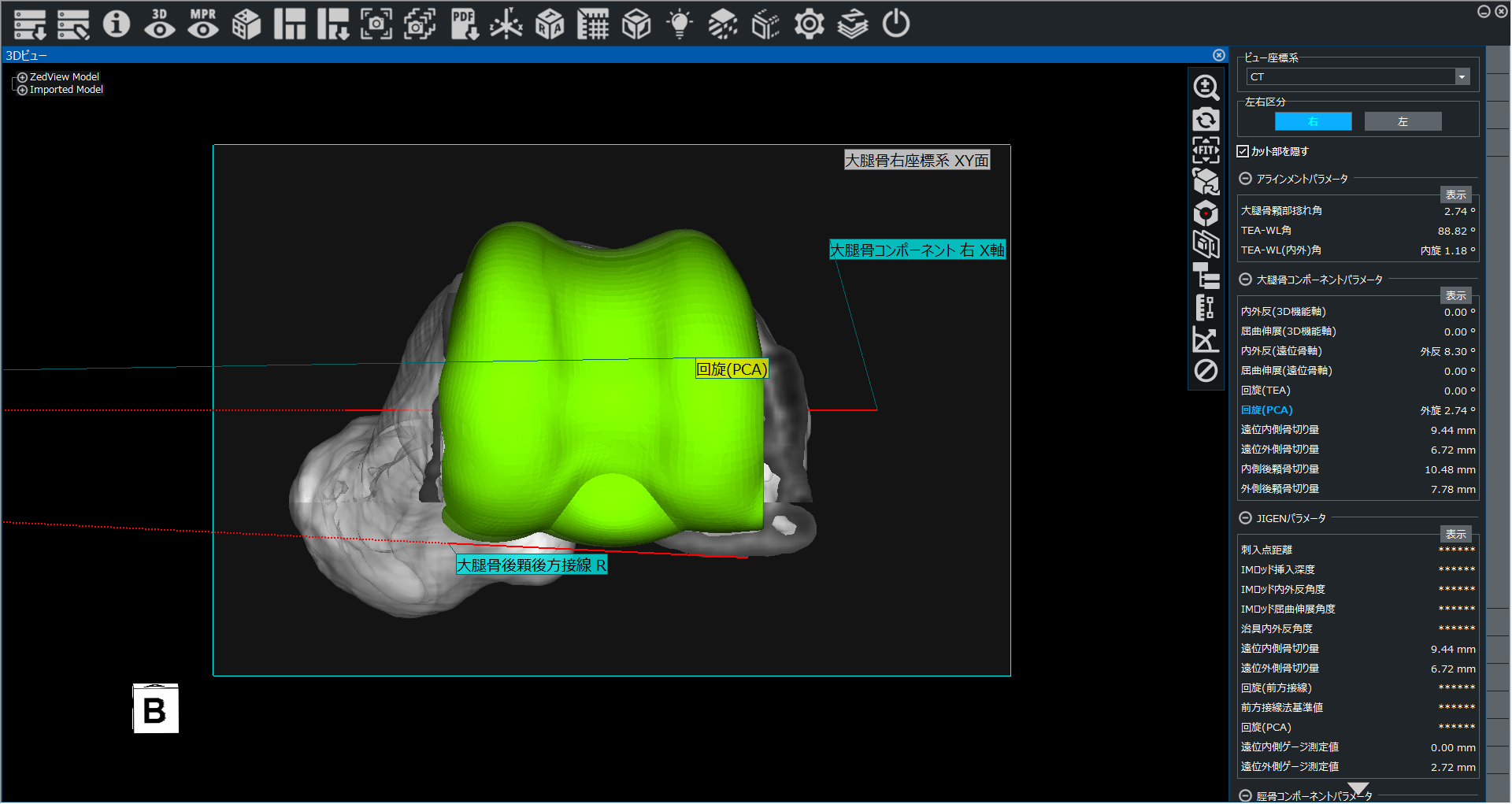Click the lightbulb lighting icon

click(679, 24)
